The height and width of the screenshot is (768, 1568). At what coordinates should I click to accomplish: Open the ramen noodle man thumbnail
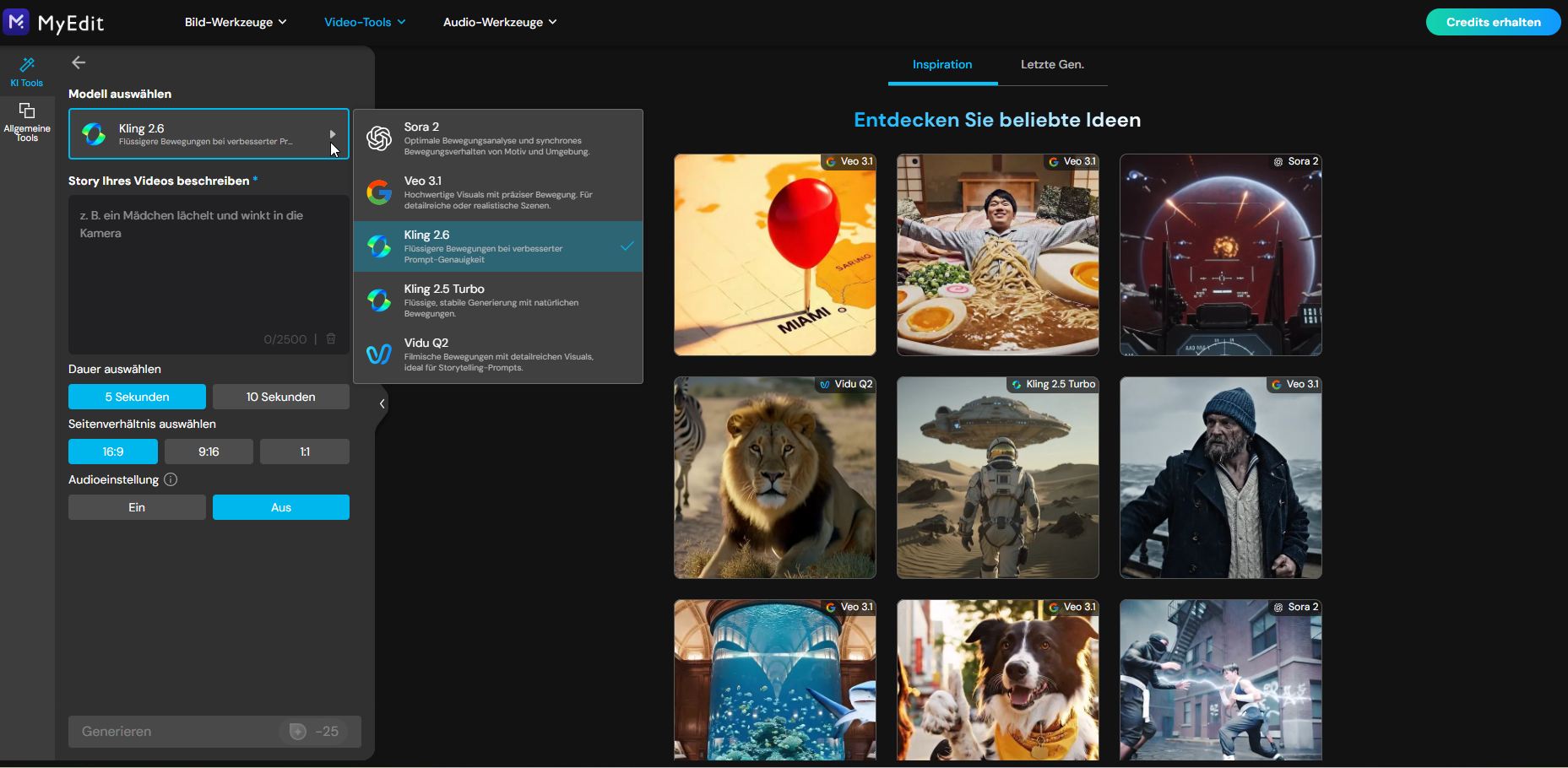pyautogui.click(x=997, y=255)
